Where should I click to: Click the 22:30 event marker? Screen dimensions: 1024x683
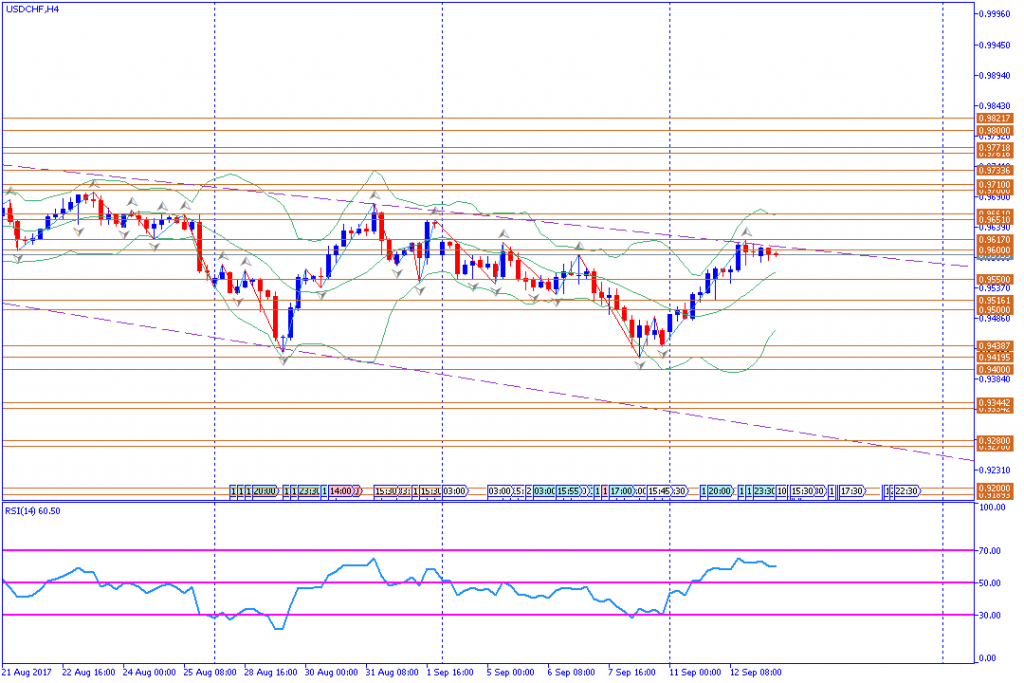coord(906,491)
